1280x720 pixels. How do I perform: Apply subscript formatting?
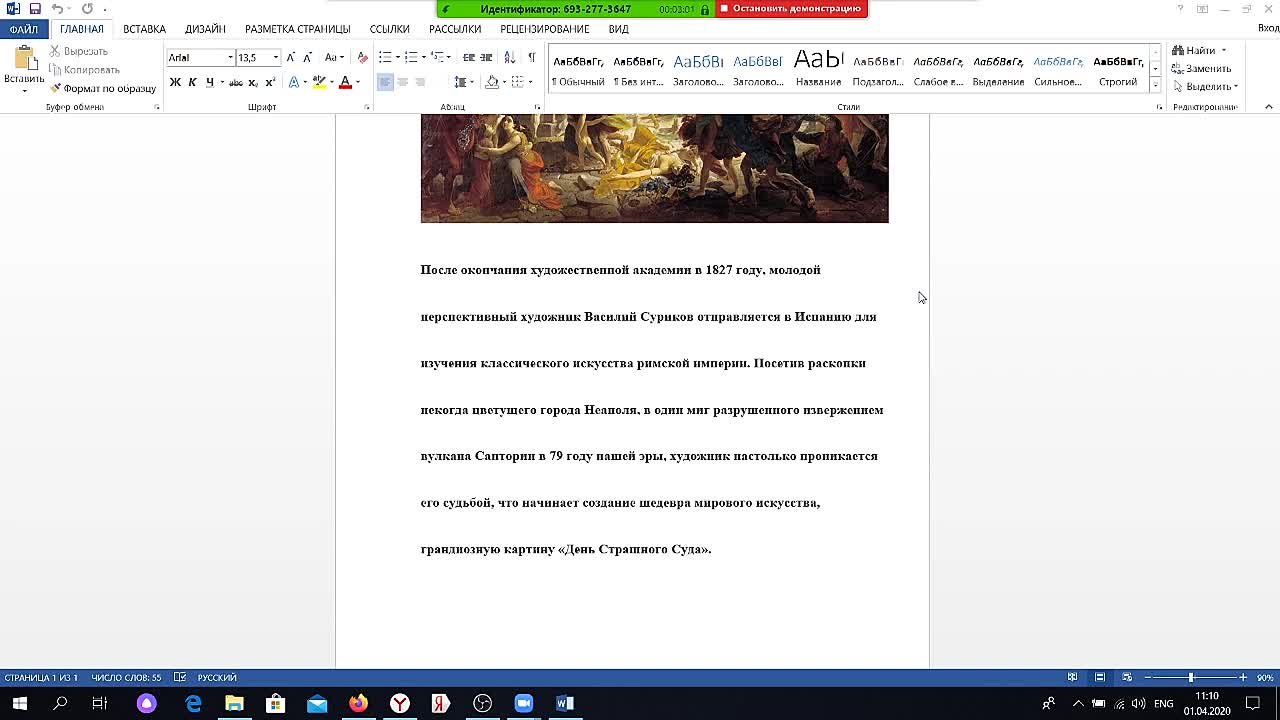(x=252, y=80)
